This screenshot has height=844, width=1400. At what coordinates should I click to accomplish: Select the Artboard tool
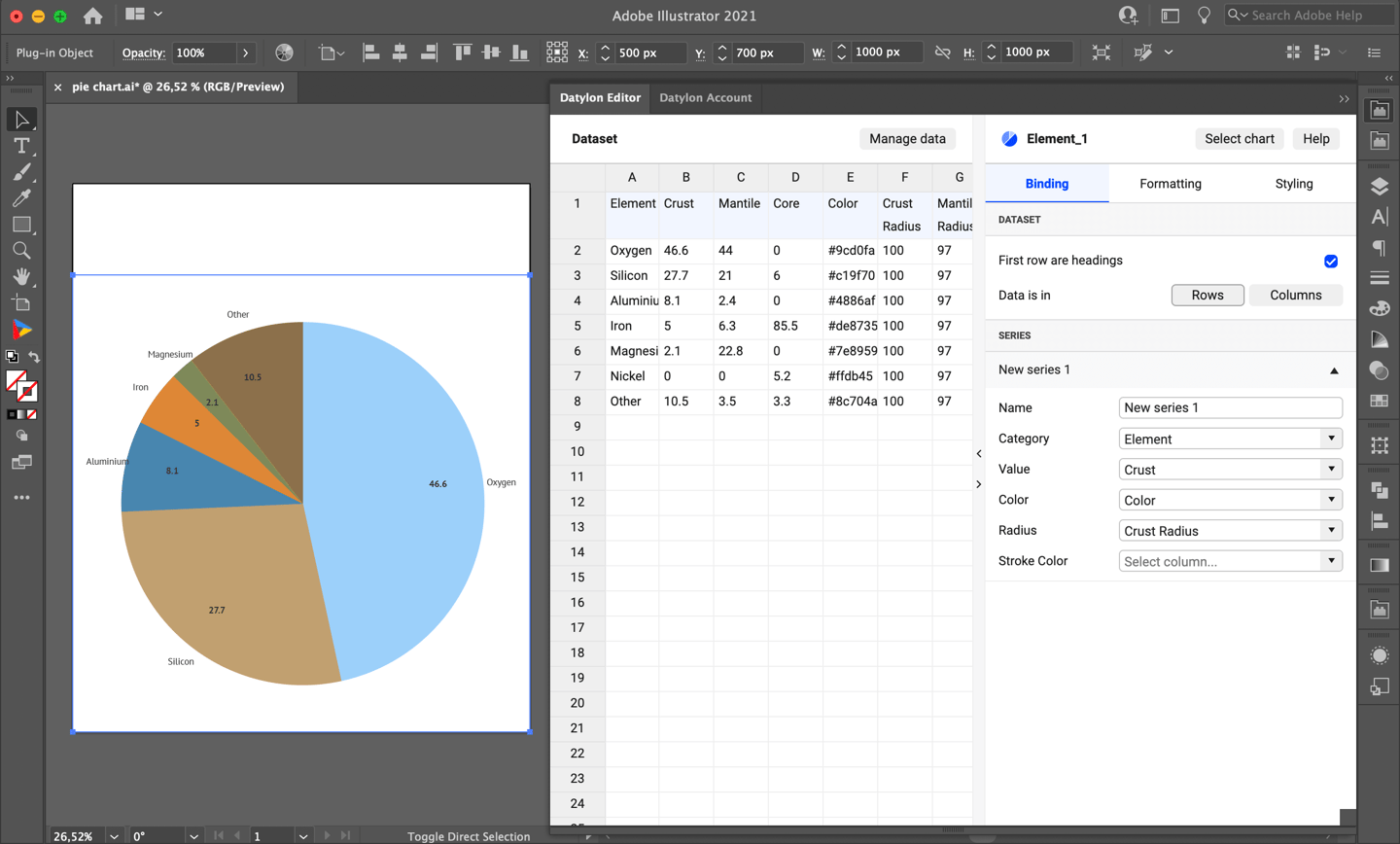21,303
